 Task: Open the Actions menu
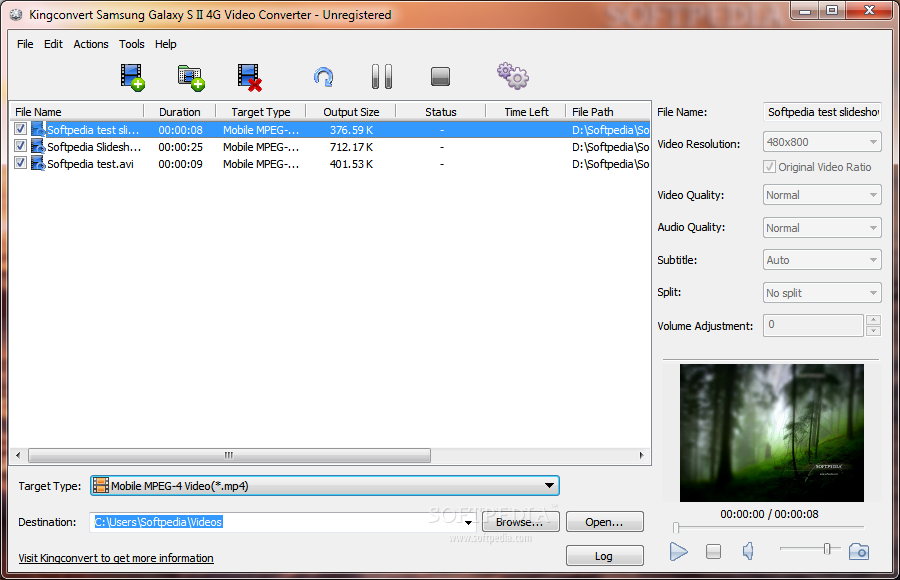coord(91,44)
